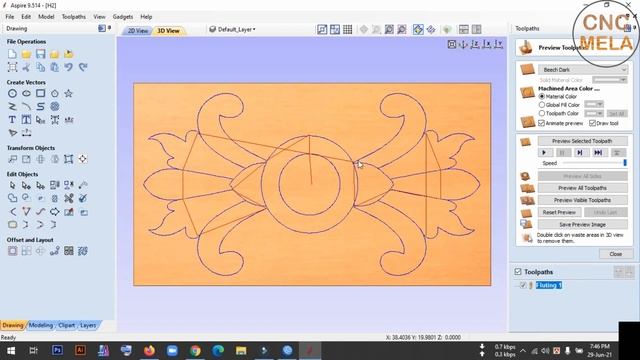Choose the Selection arrow tool in Edit Objects
The image size is (640, 360).
[x=12, y=185]
